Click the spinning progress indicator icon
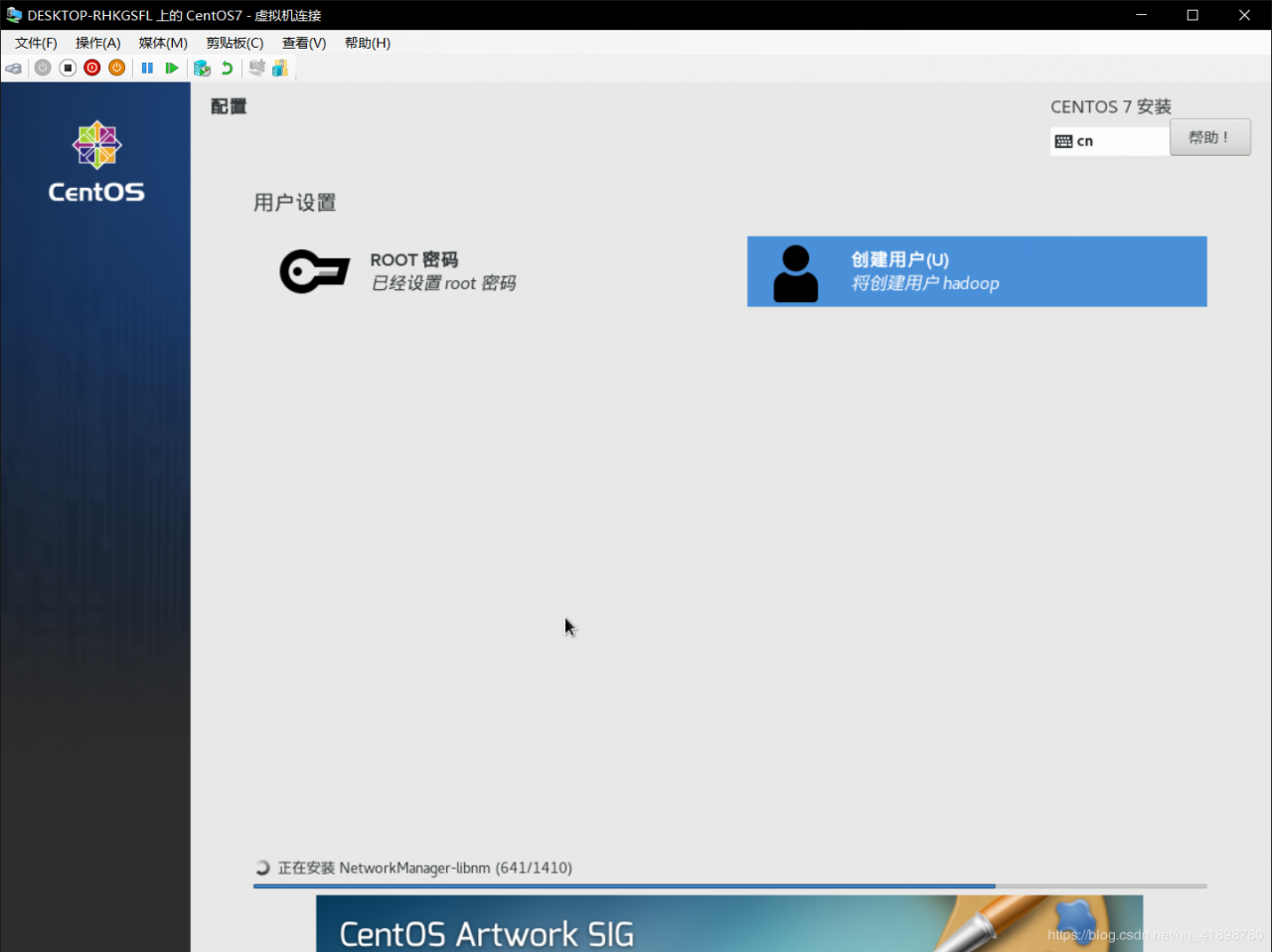The image size is (1272, 952). click(262, 868)
